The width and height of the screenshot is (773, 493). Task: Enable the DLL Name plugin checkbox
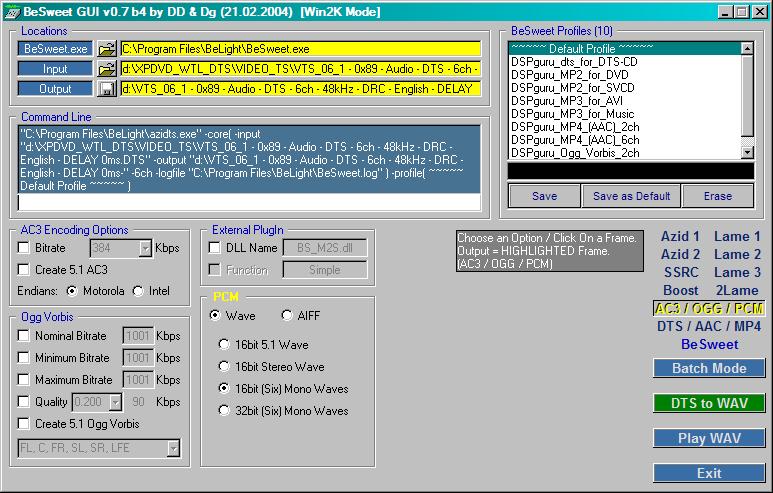pos(214,247)
